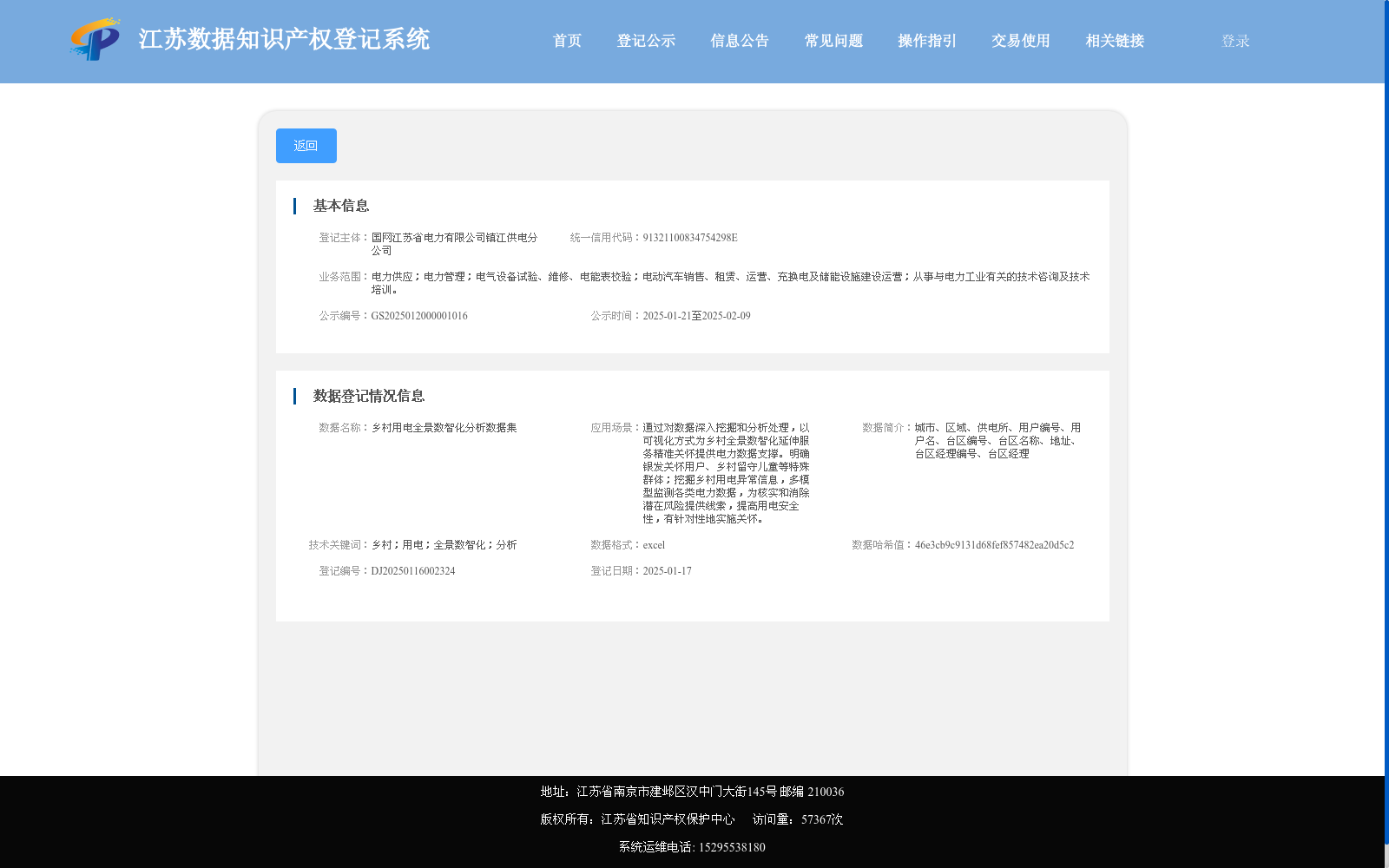The height and width of the screenshot is (868, 1389).
Task: Select the 应用场景 description paragraph
Action: click(726, 473)
